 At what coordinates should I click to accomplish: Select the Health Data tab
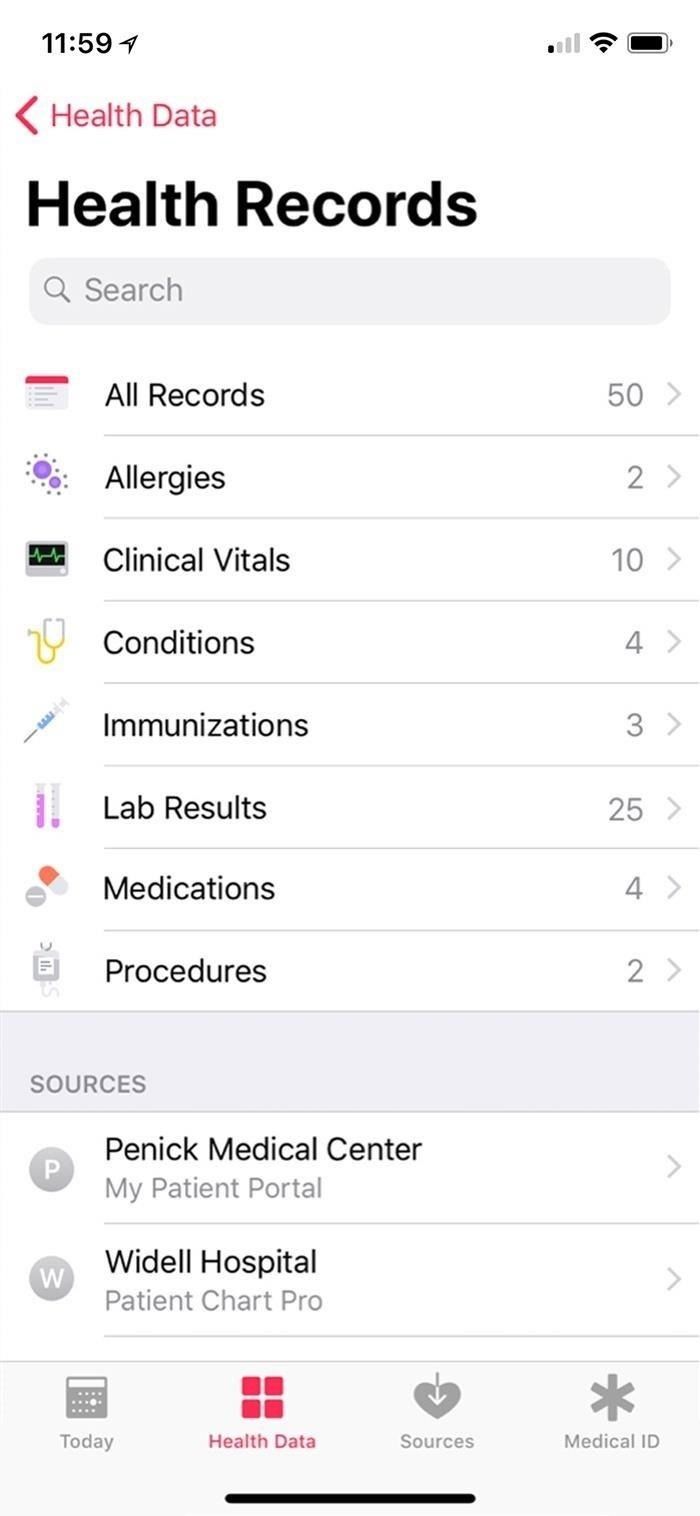pos(262,1412)
